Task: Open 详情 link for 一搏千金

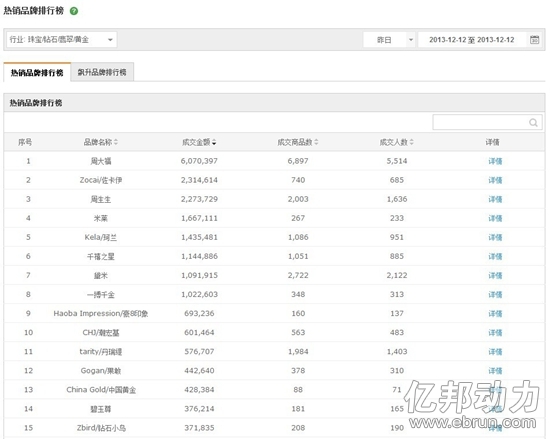Action: [495, 295]
